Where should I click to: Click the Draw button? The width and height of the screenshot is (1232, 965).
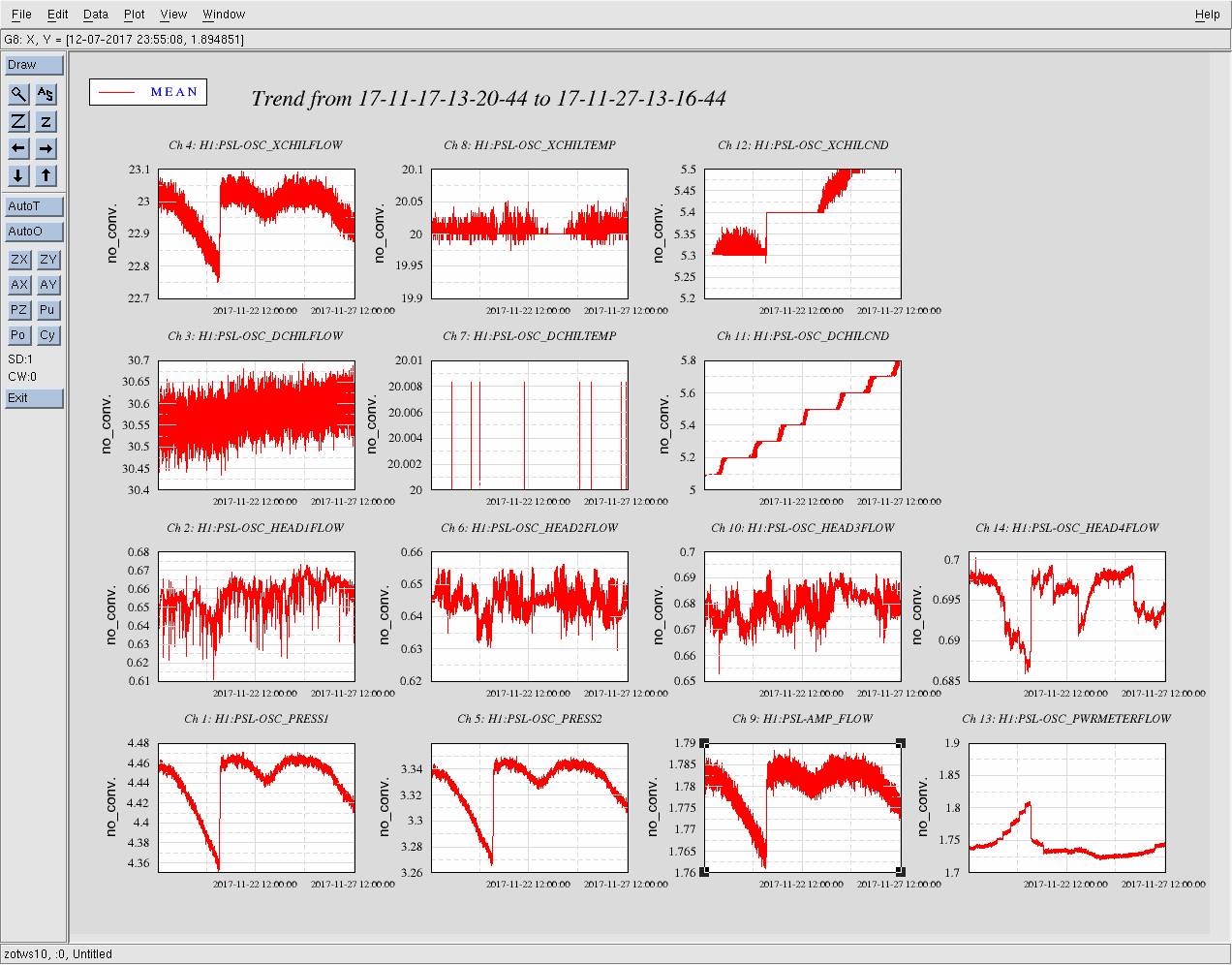point(34,65)
